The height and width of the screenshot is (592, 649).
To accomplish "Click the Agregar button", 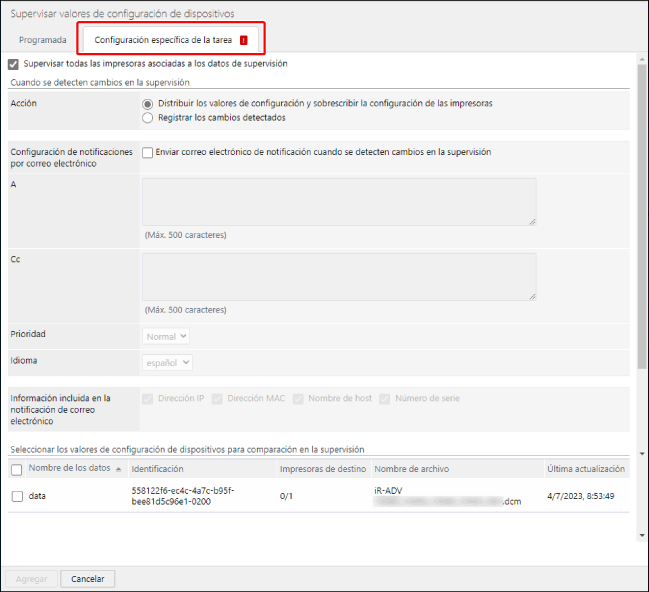I will pos(30,579).
